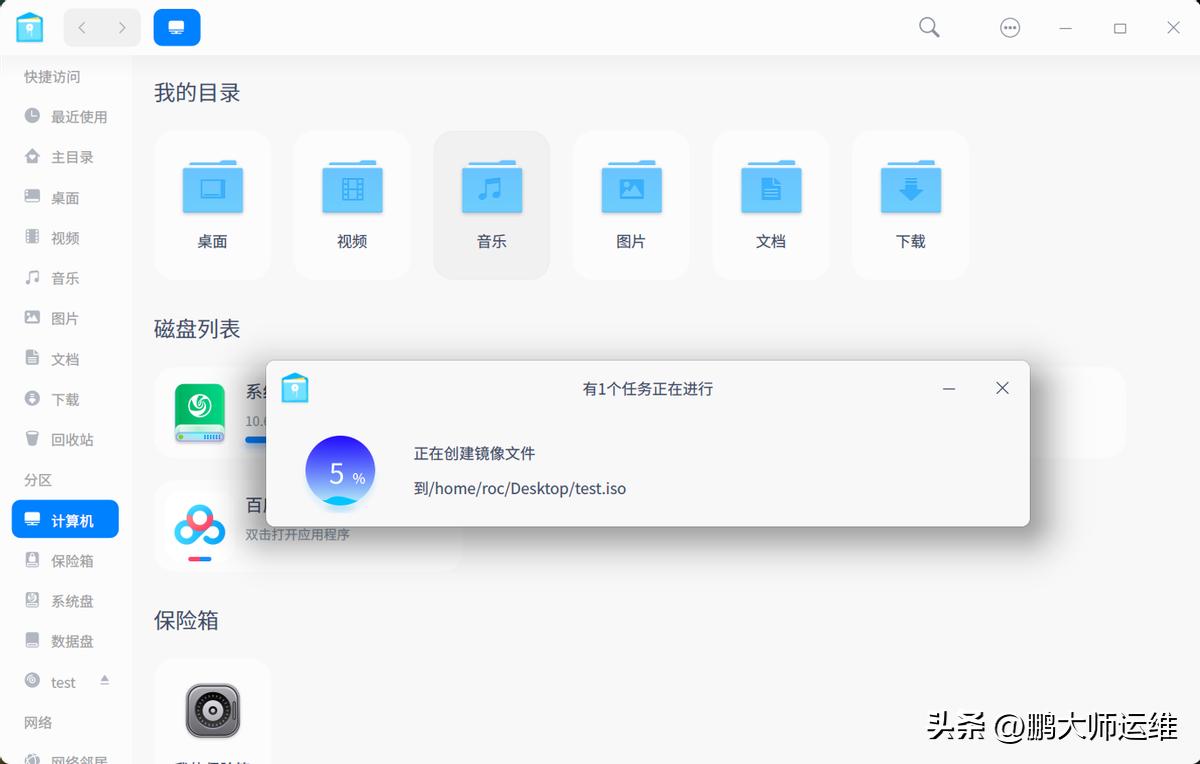Collapse the 网络 sidebar group
Viewport: 1200px width, 764px height.
pos(37,721)
